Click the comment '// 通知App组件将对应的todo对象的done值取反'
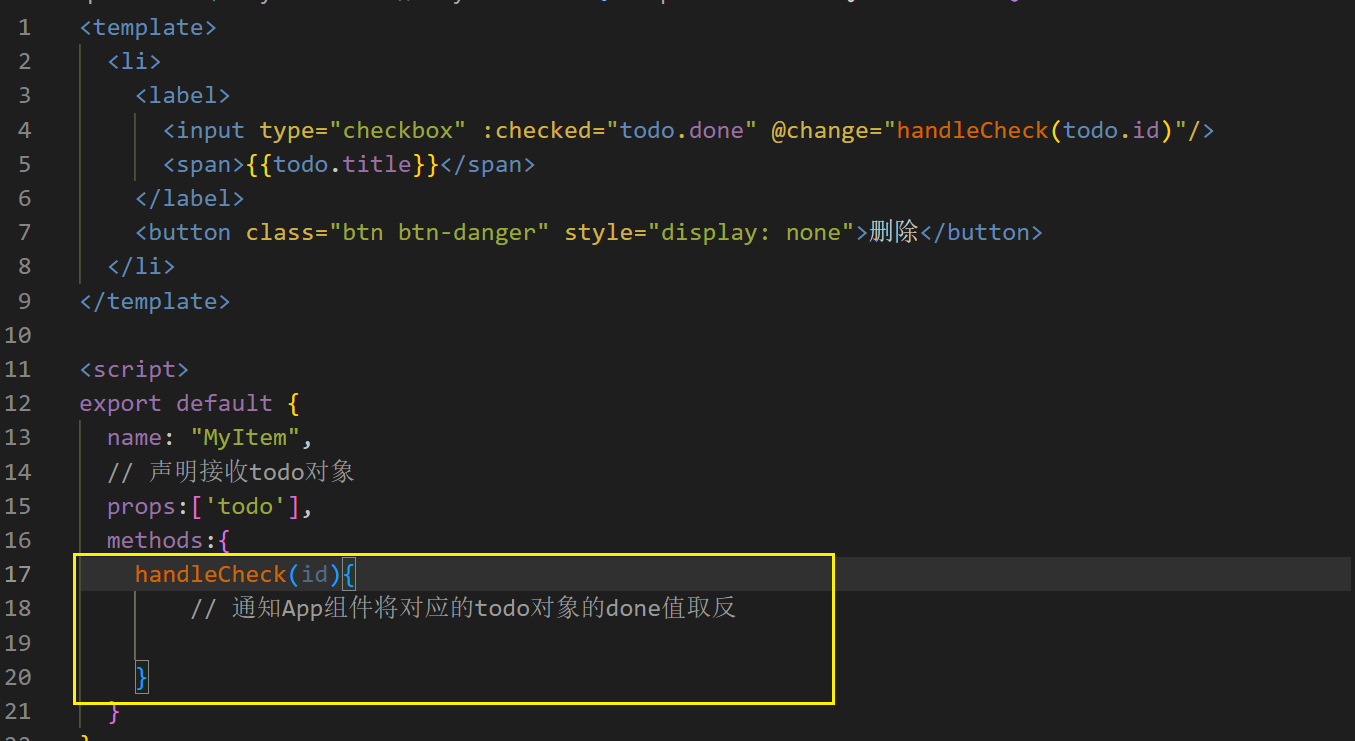 tap(463, 608)
